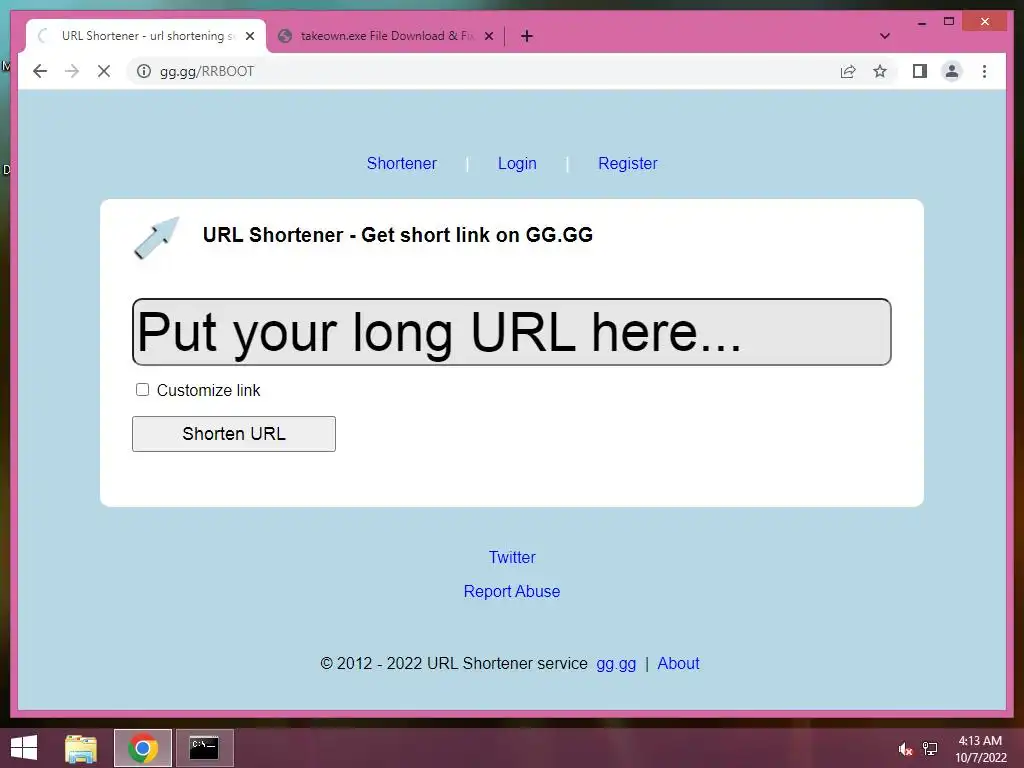Open the Command Prompt taskbar icon
This screenshot has height=768, width=1024.
[204, 748]
